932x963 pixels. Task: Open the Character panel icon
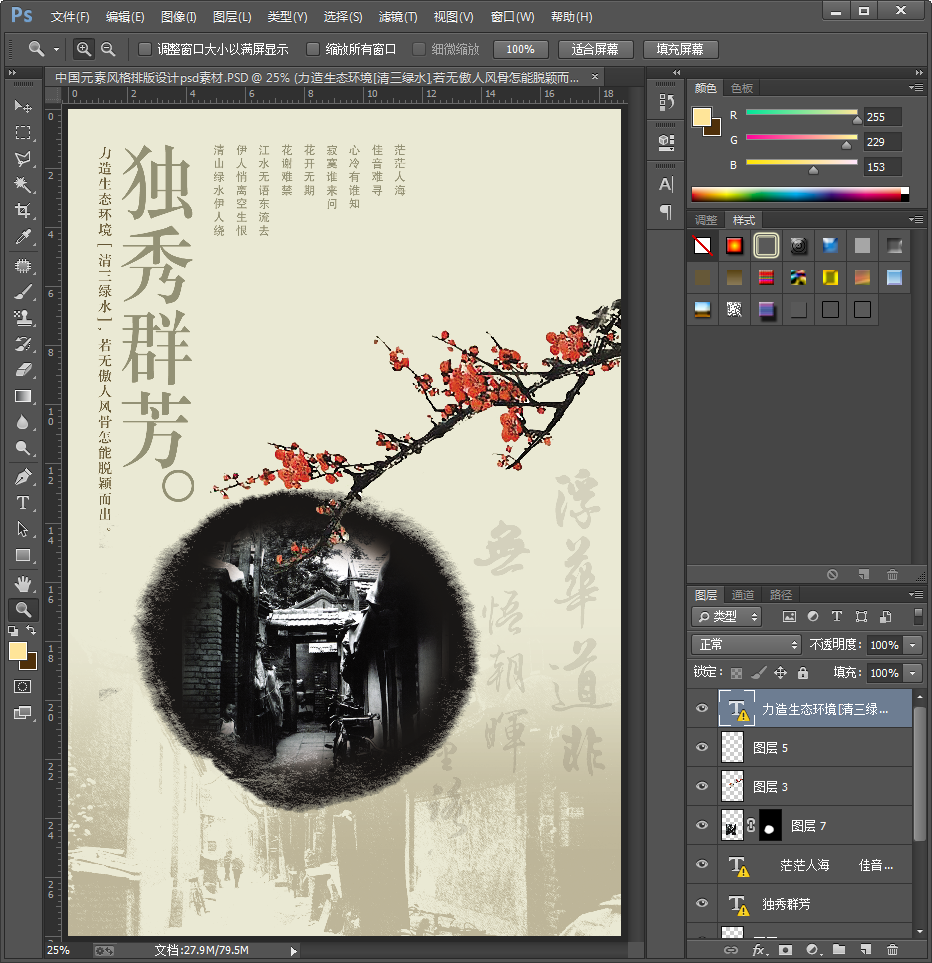pos(666,184)
